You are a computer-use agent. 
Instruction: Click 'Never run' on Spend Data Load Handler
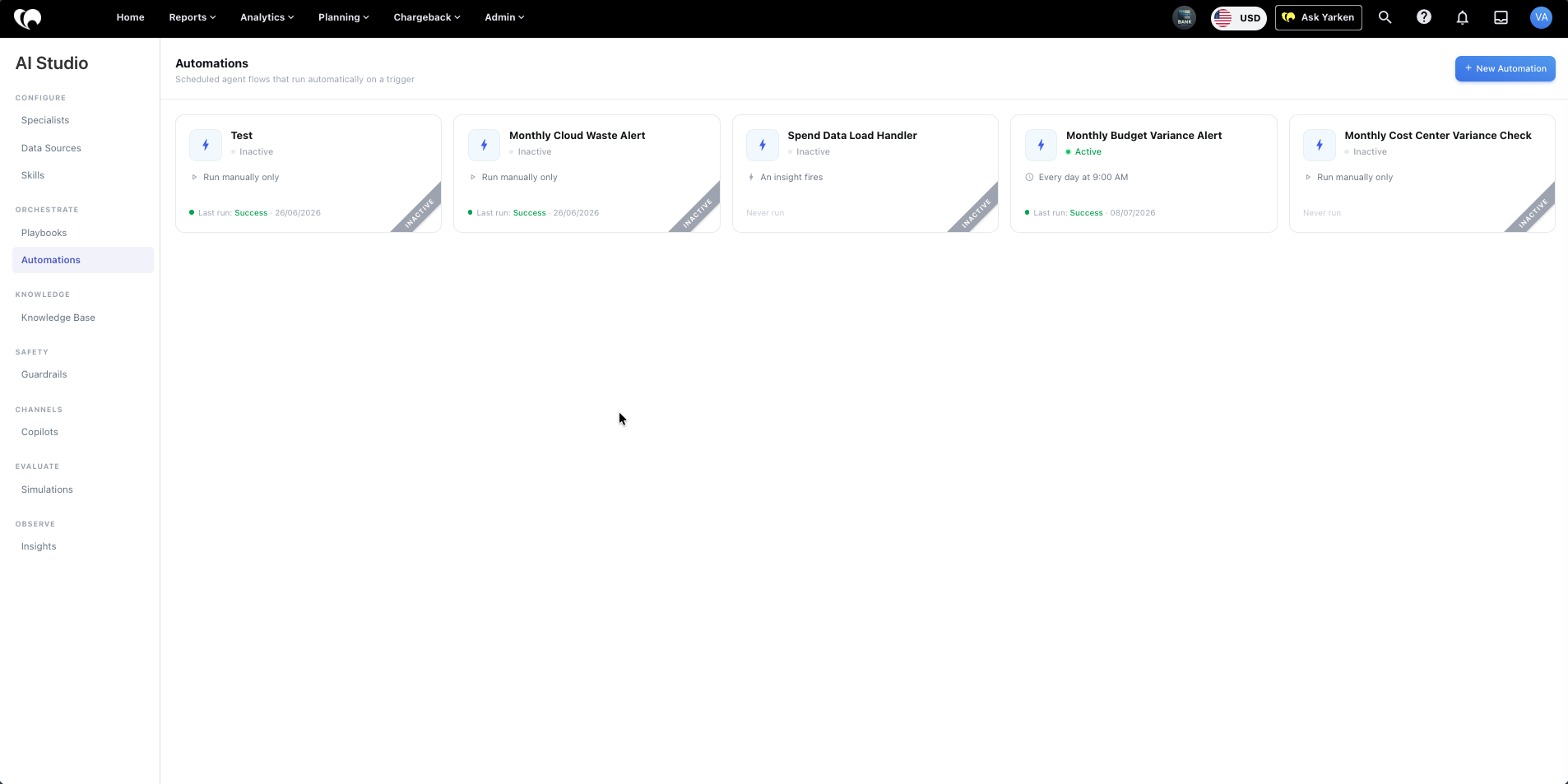(765, 213)
